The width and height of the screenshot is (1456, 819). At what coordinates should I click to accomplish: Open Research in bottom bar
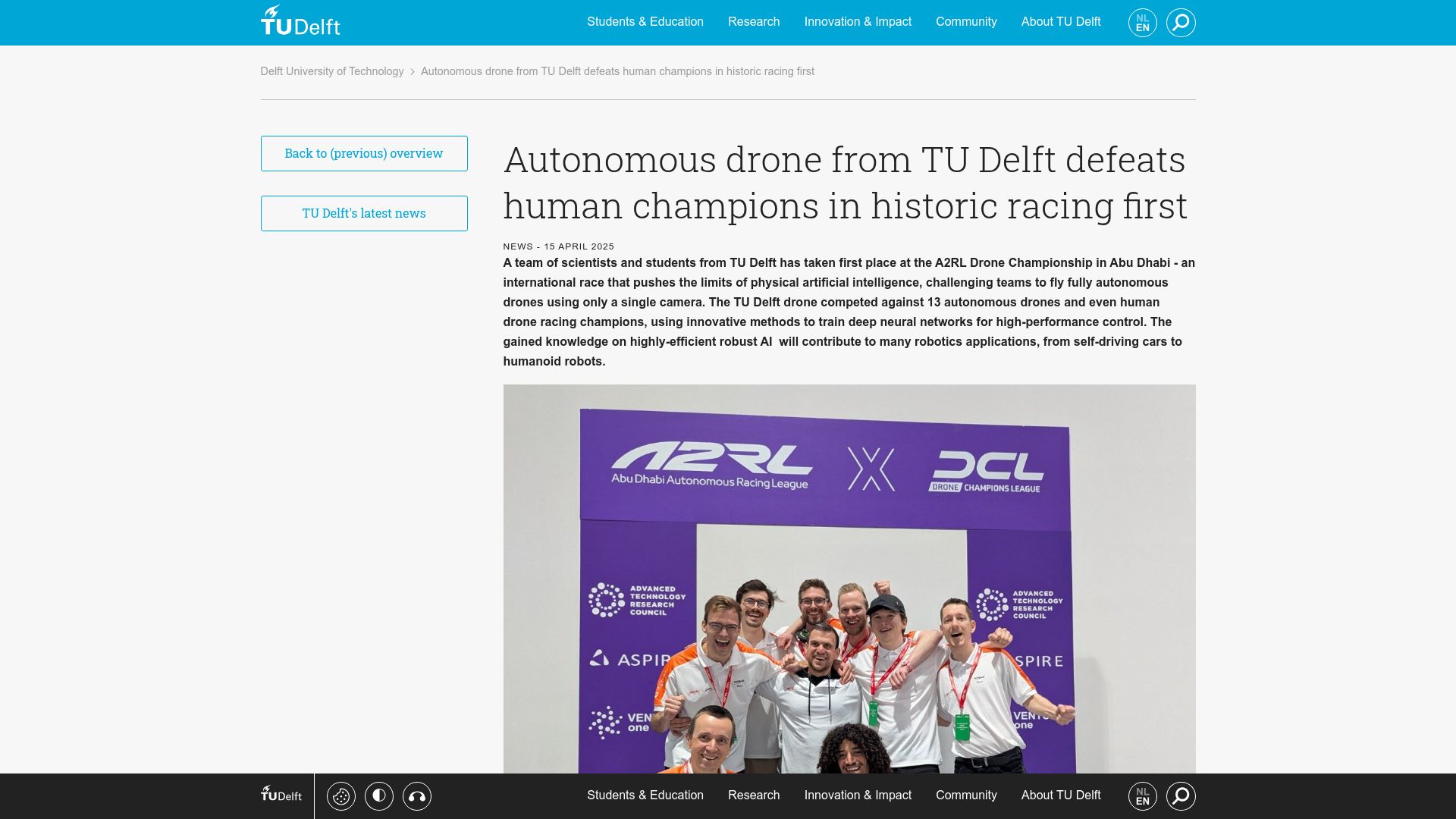coord(754,795)
